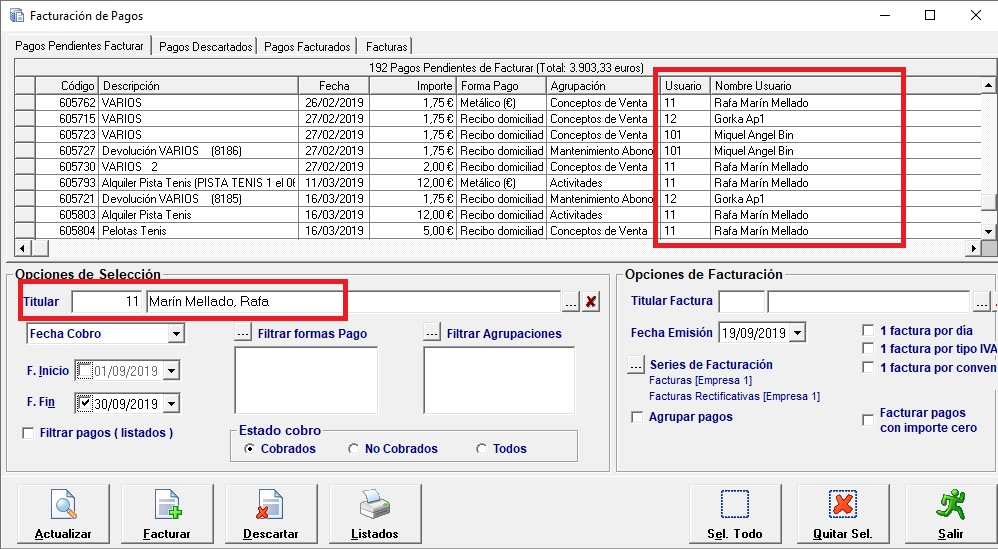Select Pagos Pendientes Facturar tab
998x549 pixels.
click(79, 46)
